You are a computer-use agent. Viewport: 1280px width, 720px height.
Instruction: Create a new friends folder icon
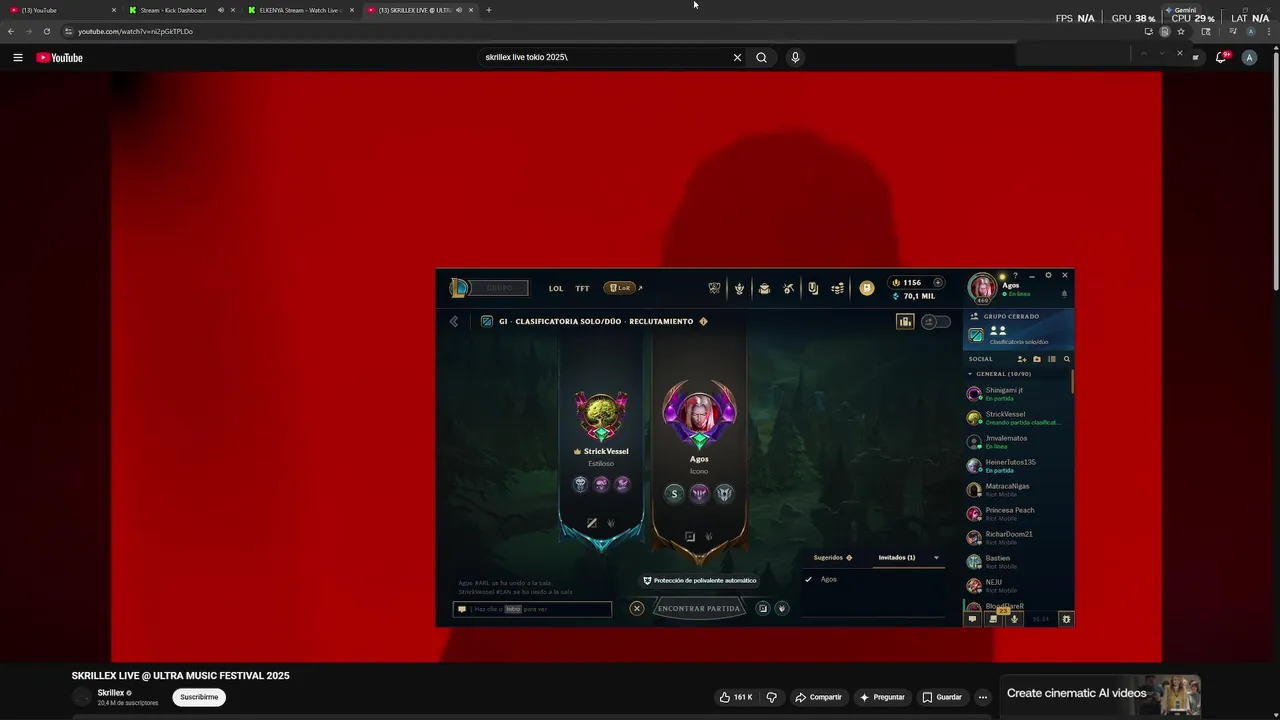[1037, 359]
